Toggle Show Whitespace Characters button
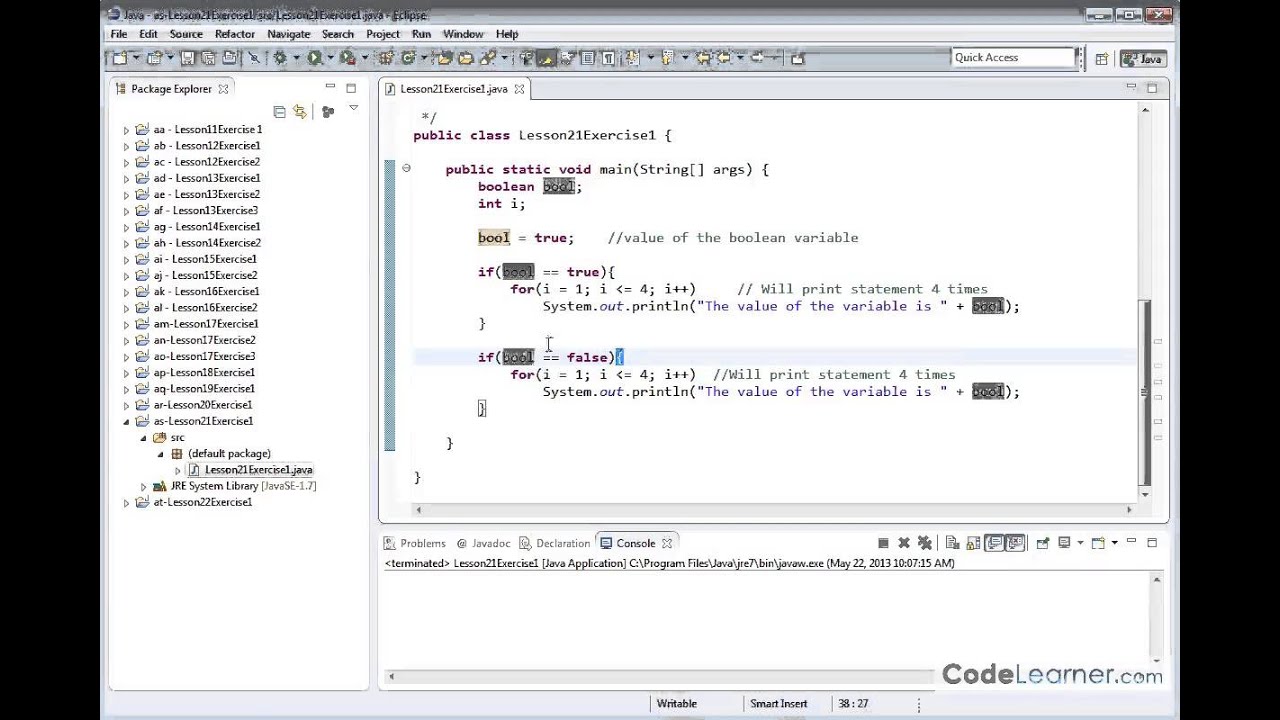Image resolution: width=1280 pixels, height=720 pixels. [608, 58]
